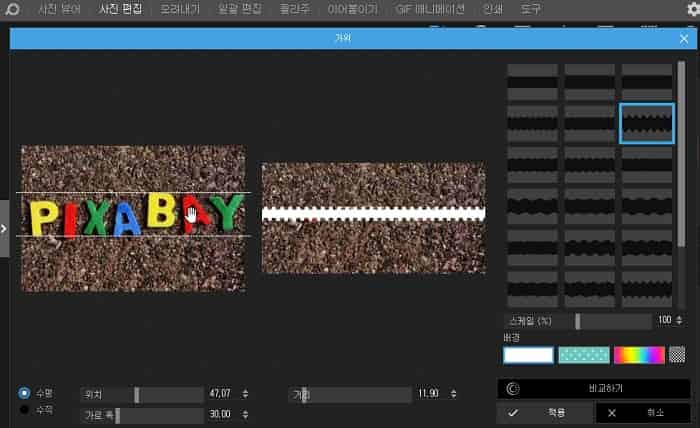Screen dimensions: 700x428
Task: Select fourth-row first-column wavy scissor pattern
Action: click(533, 207)
